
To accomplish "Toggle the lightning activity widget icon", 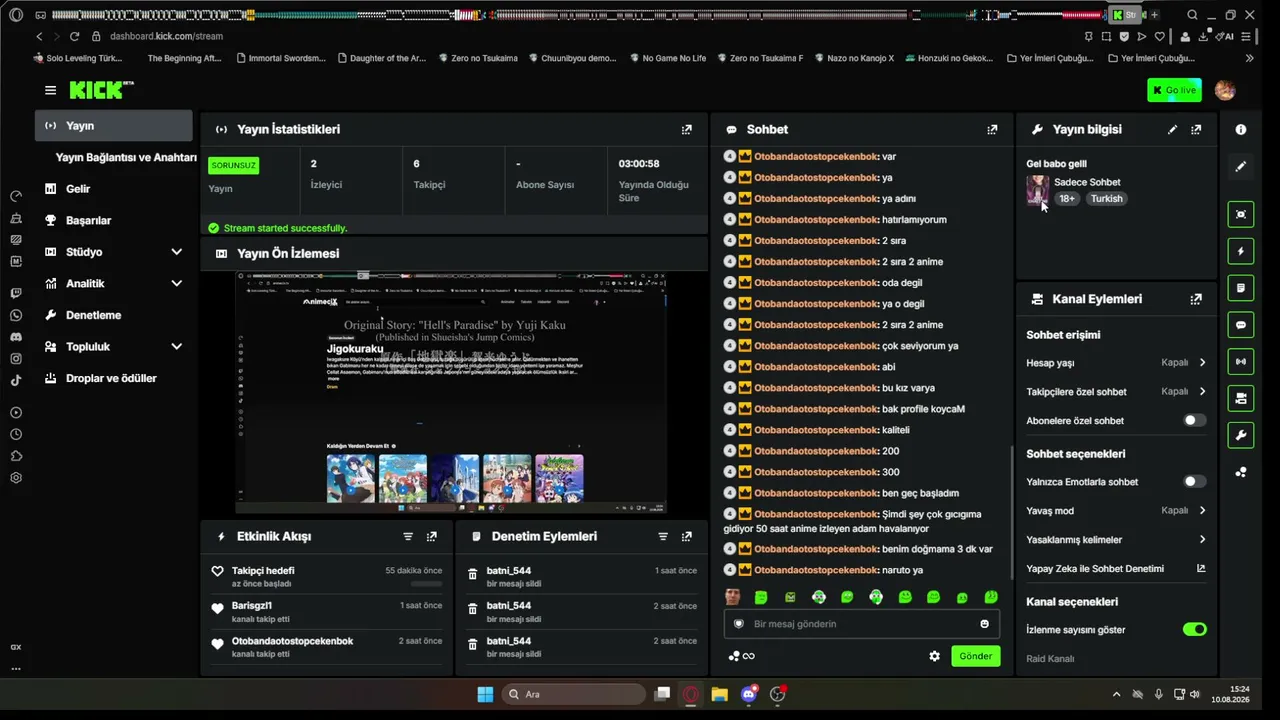I will (x=1241, y=251).
